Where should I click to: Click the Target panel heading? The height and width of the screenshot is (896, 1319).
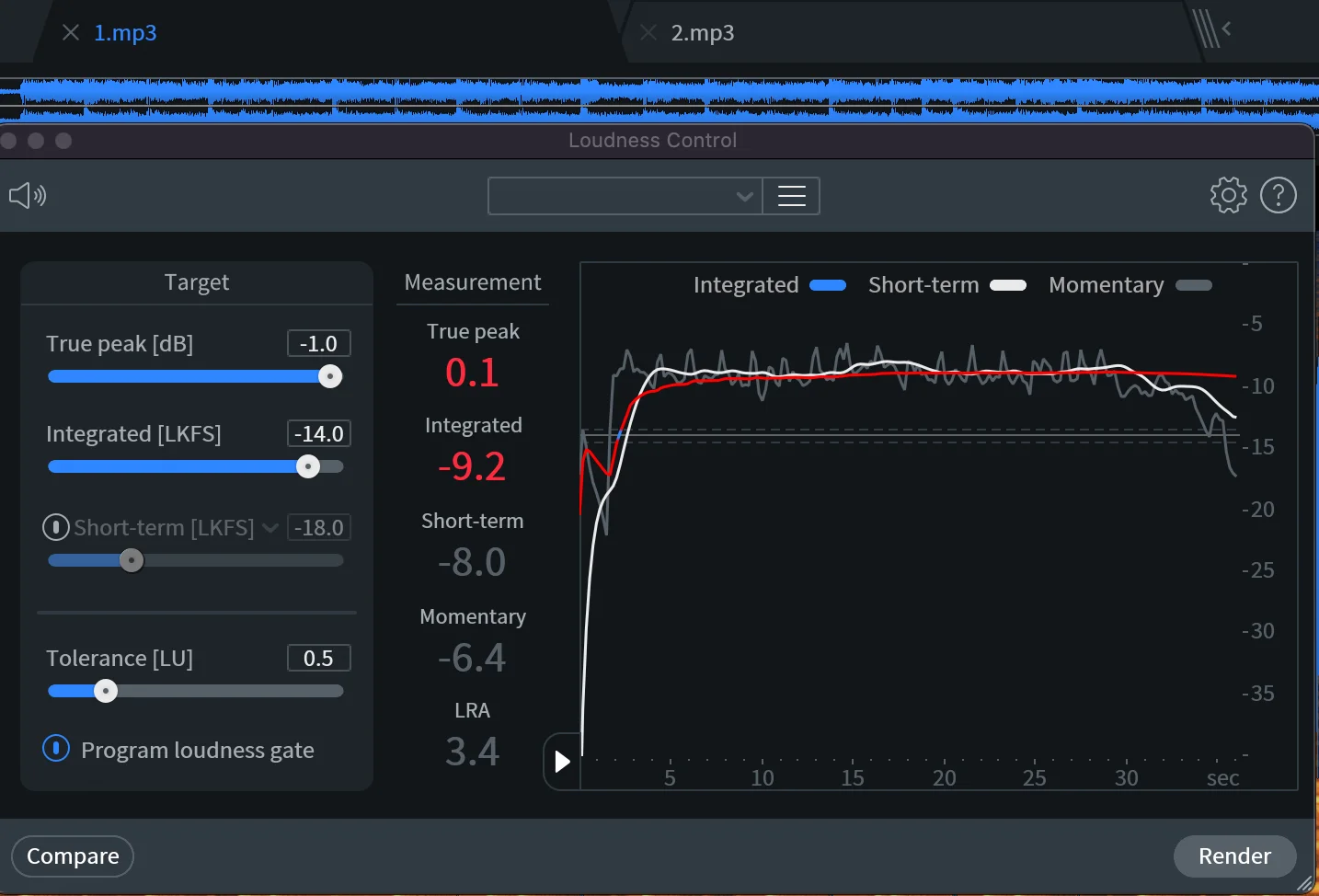pyautogui.click(x=197, y=282)
